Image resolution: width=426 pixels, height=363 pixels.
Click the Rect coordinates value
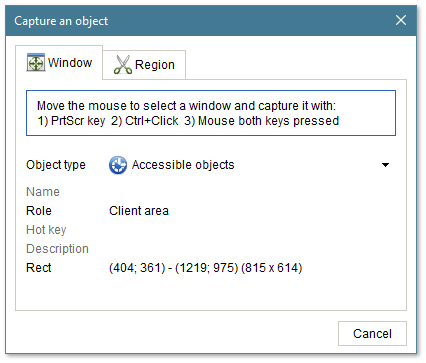click(x=206, y=268)
